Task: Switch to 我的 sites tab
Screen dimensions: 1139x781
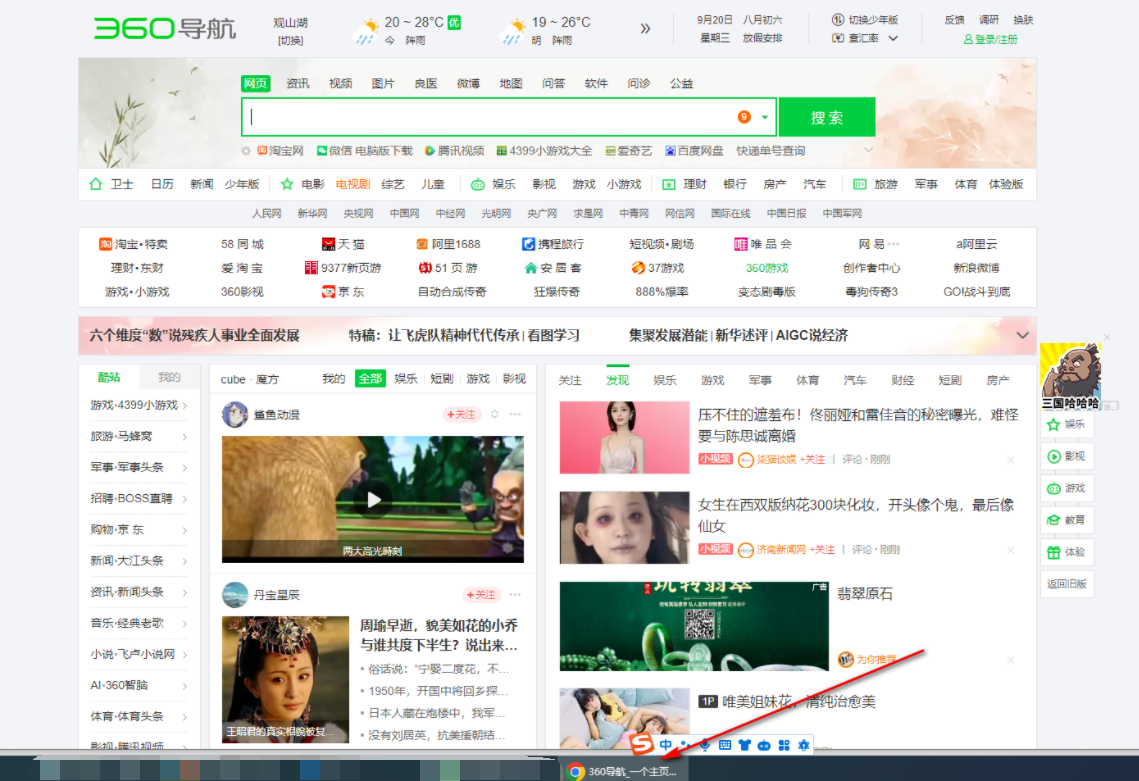Action: pyautogui.click(x=169, y=377)
